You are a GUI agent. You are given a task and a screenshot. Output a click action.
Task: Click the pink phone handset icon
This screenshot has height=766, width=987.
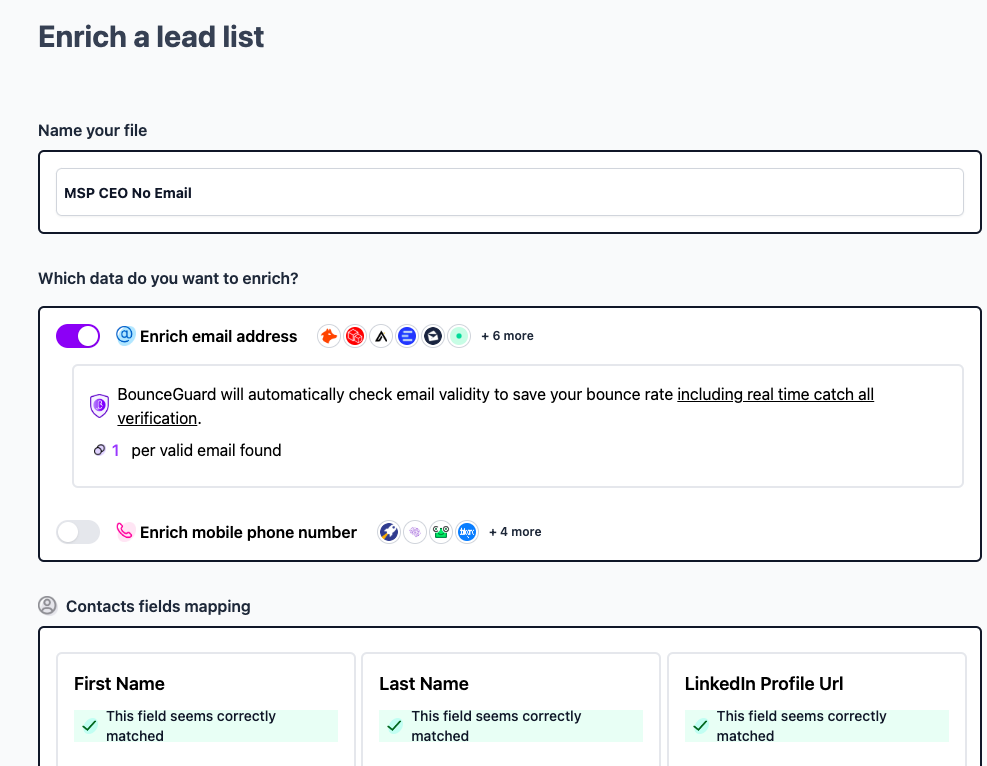tap(125, 531)
